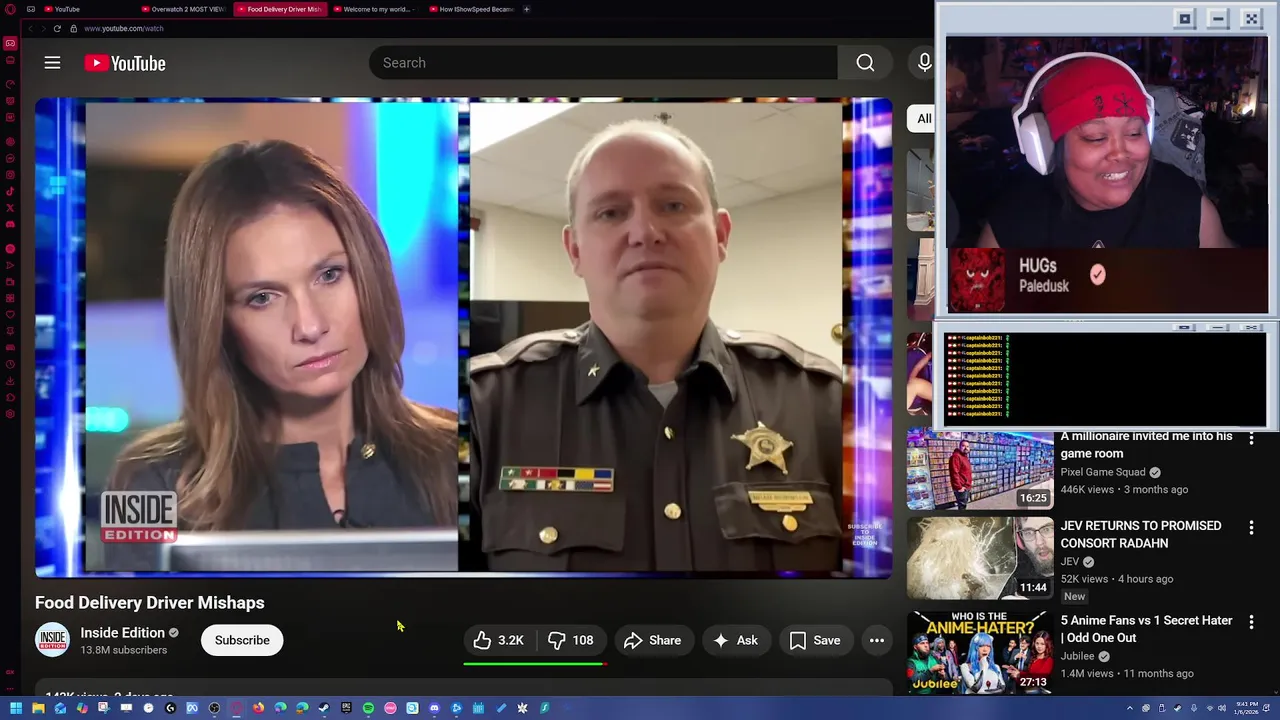Viewport: 1280px width, 720px height.
Task: Click the search magnifier button
Action: pos(865,63)
